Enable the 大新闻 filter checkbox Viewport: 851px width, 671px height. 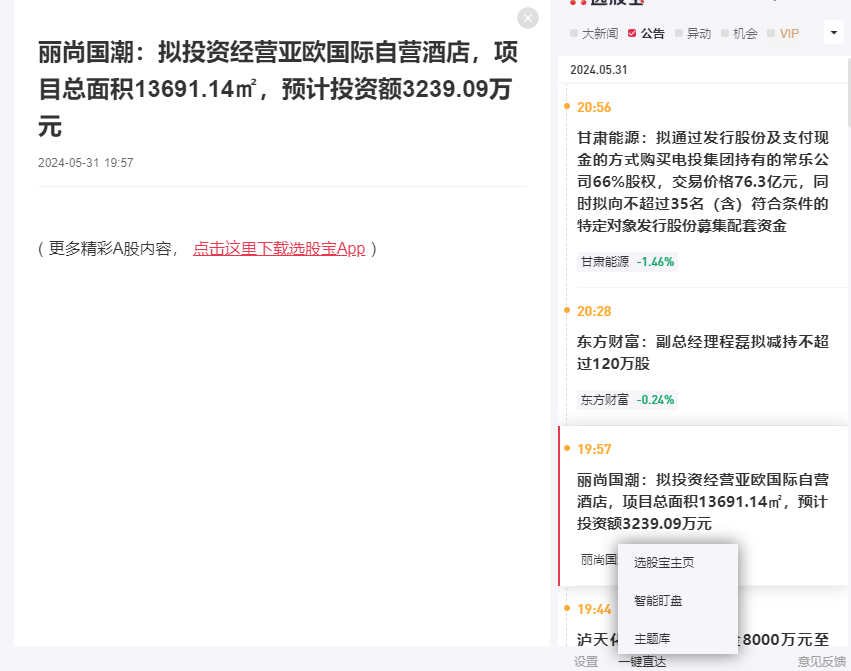coord(574,33)
